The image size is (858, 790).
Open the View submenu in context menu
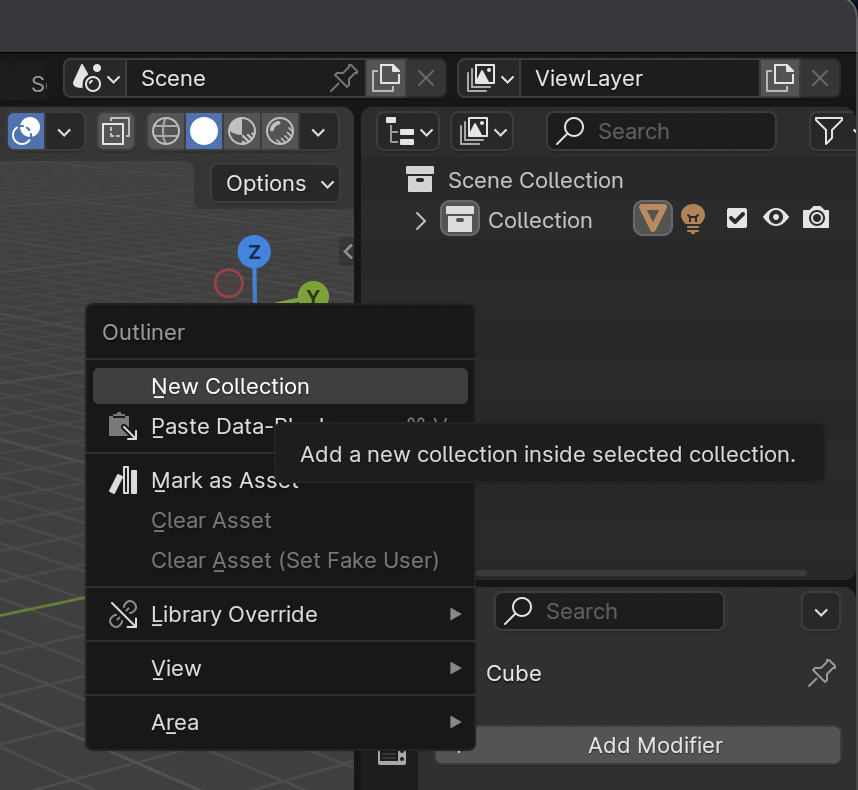pos(280,669)
